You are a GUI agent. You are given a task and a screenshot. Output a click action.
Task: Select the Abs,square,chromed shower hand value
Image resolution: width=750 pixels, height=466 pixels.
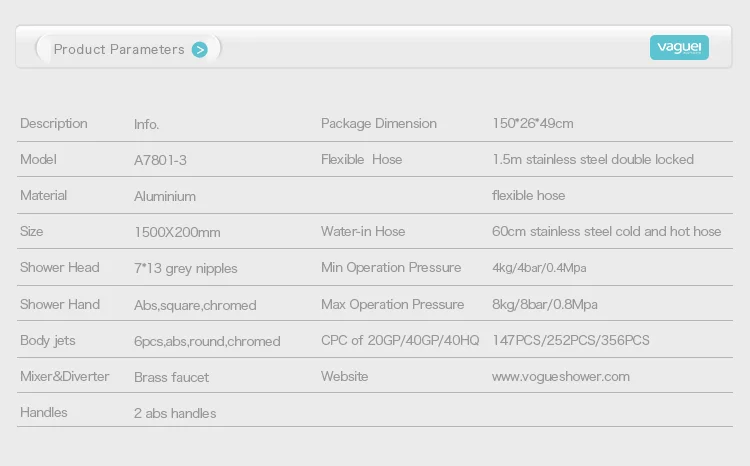195,305
